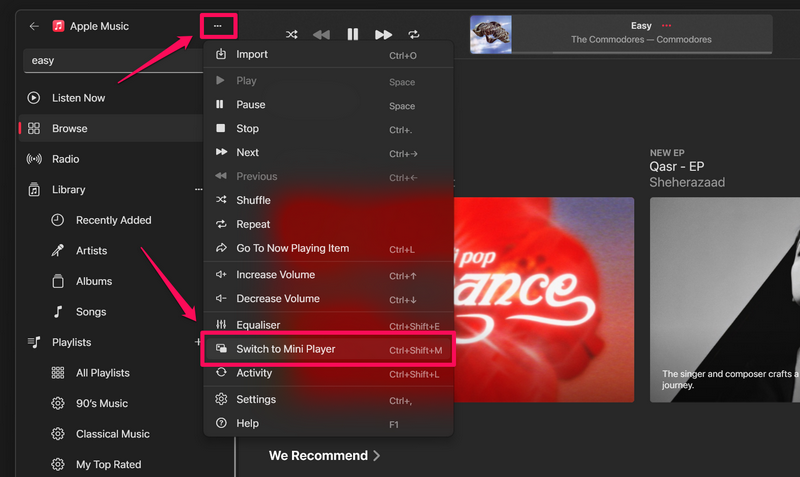Open Artists with the microphone icon

(91, 251)
